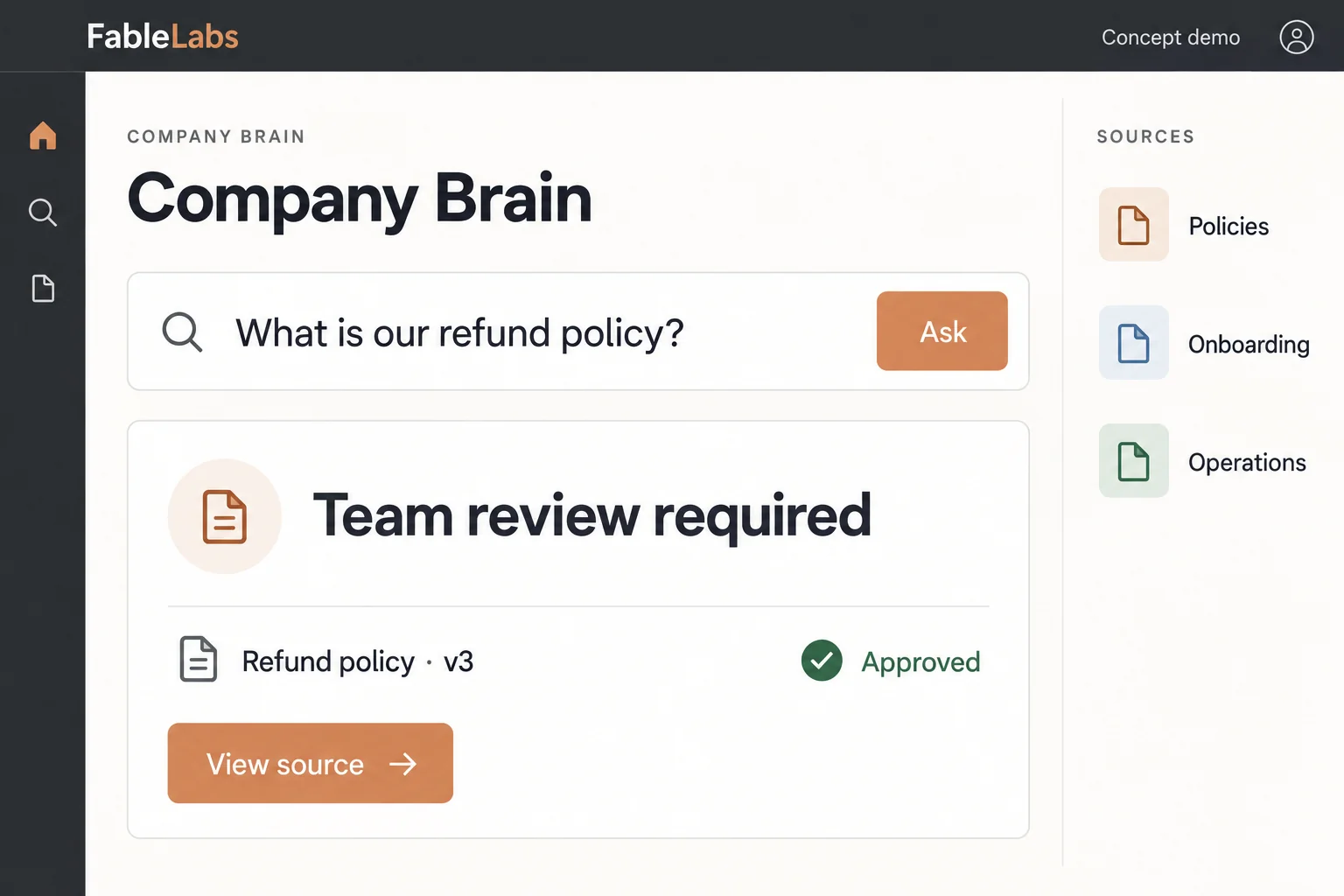Image resolution: width=1344 pixels, height=896 pixels.
Task: Open the Home icon in the sidebar
Action: 43,136
